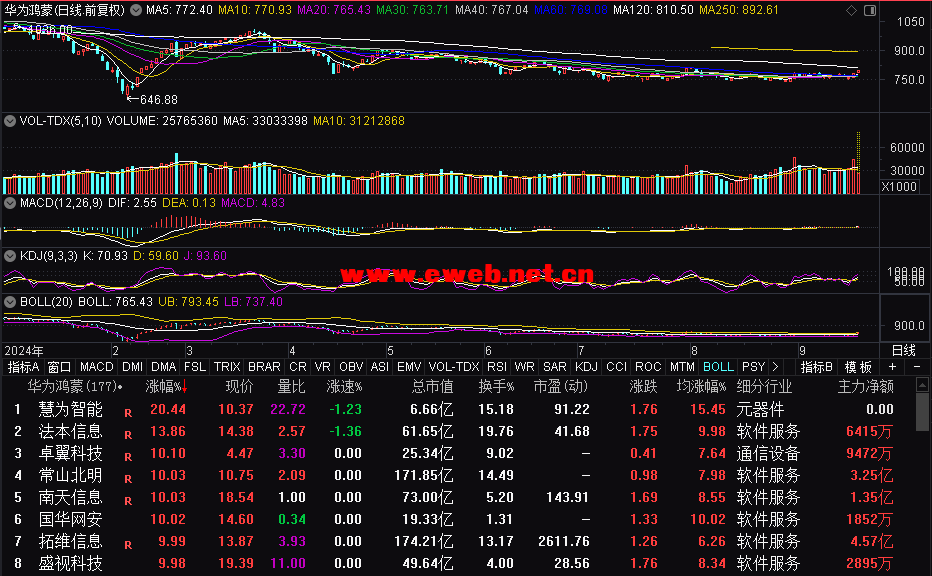Image resolution: width=932 pixels, height=576 pixels.
Task: Select the CR indicator tab
Action: coord(298,367)
